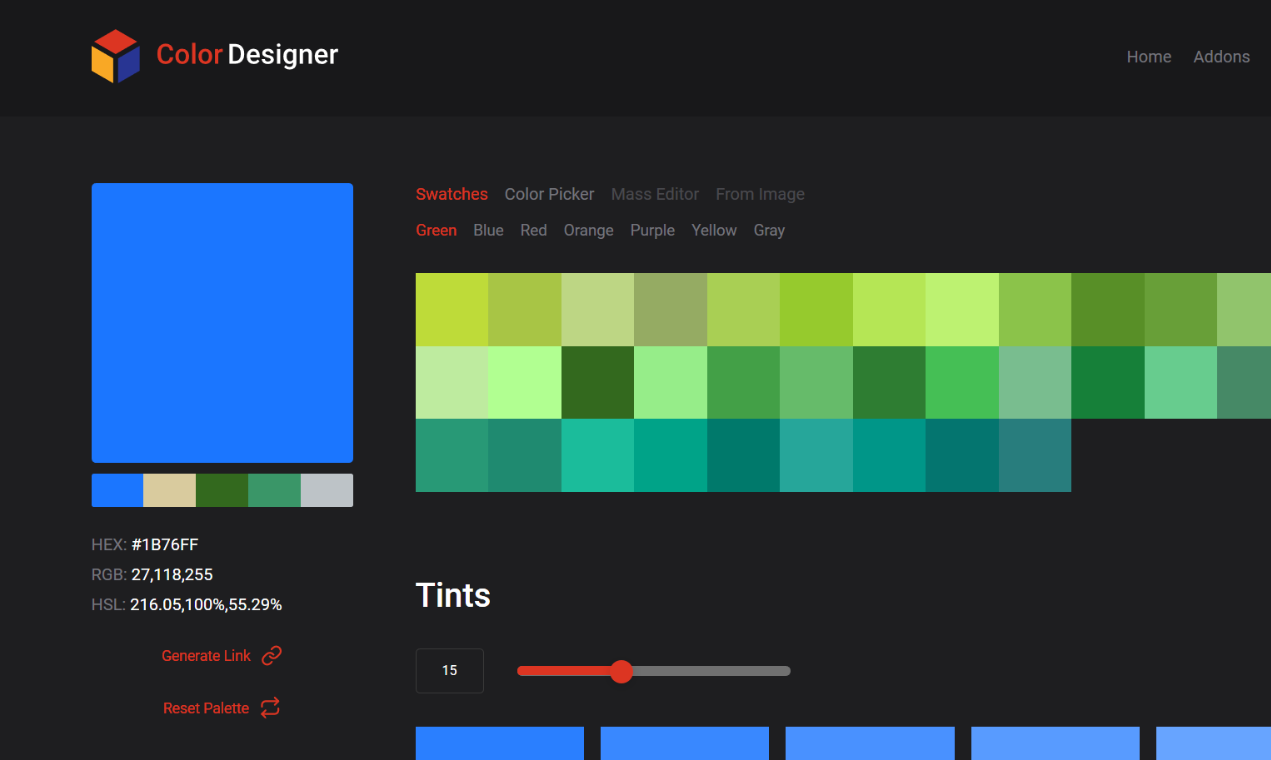1271x760 pixels.
Task: Click the chain link icon beside Generate Link
Action: pos(271,655)
